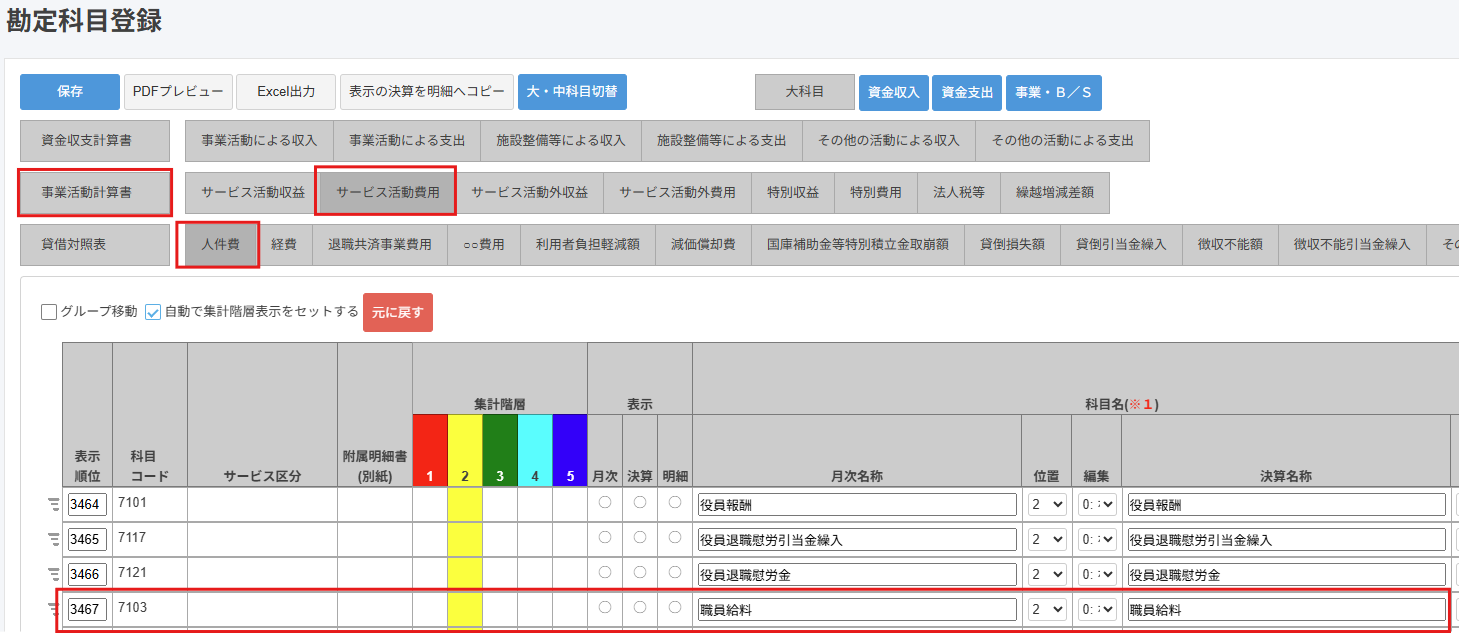
Task: Click the 資金支出 button
Action: tap(967, 92)
